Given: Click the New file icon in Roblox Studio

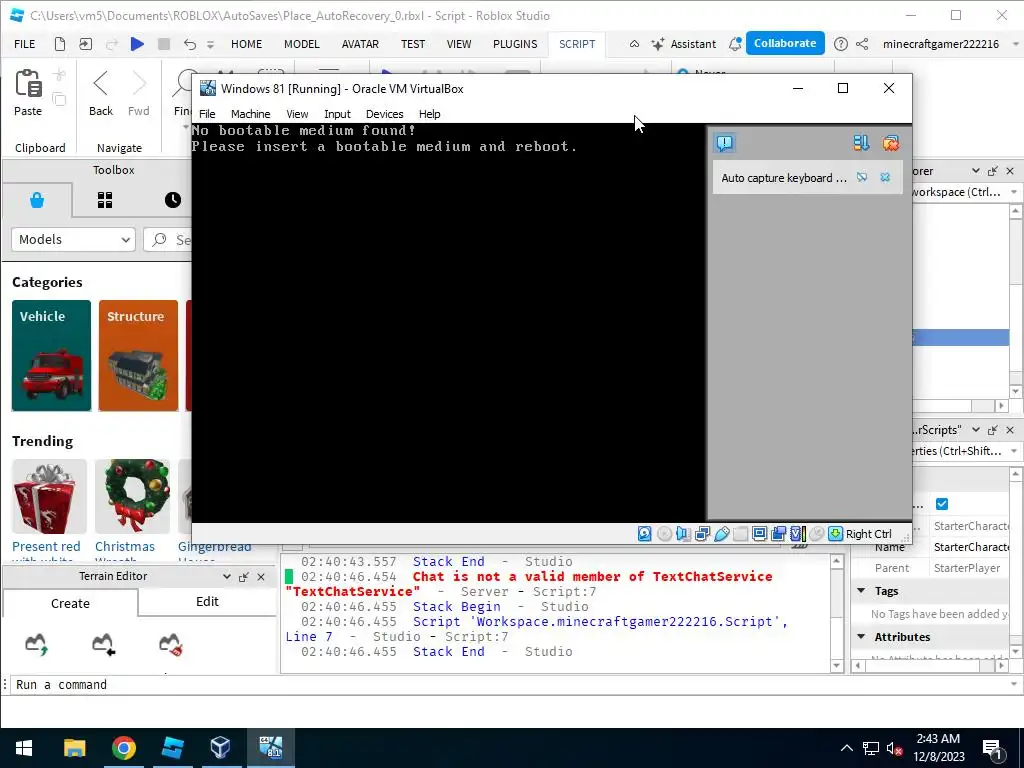Looking at the screenshot, I should pos(59,44).
